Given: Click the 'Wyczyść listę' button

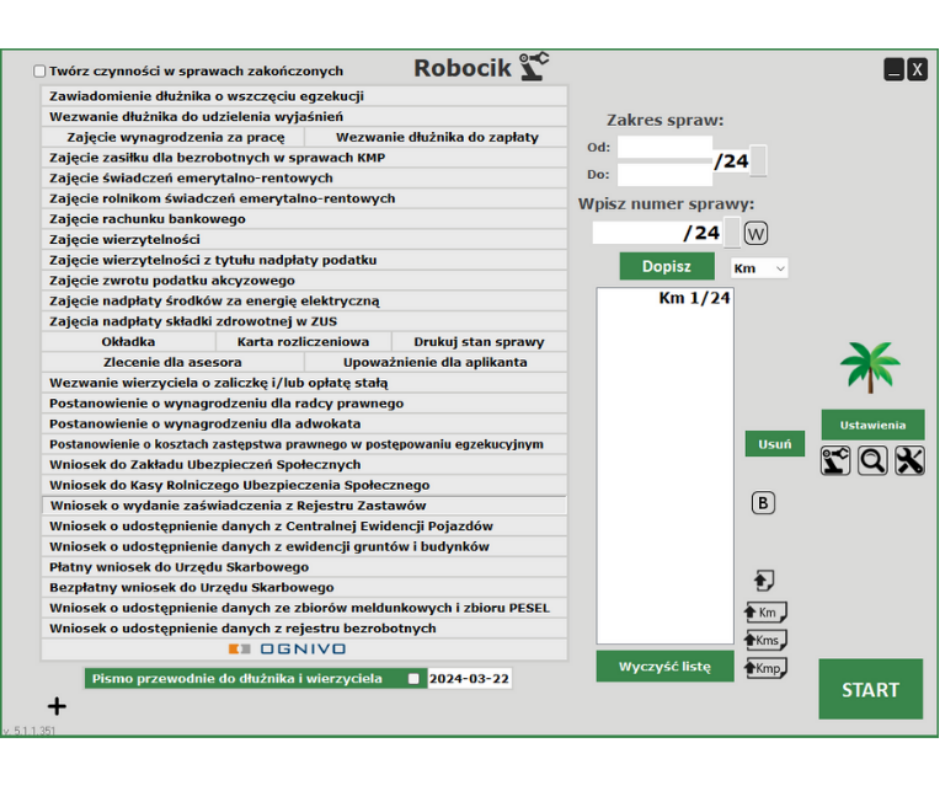Looking at the screenshot, I should (x=665, y=666).
